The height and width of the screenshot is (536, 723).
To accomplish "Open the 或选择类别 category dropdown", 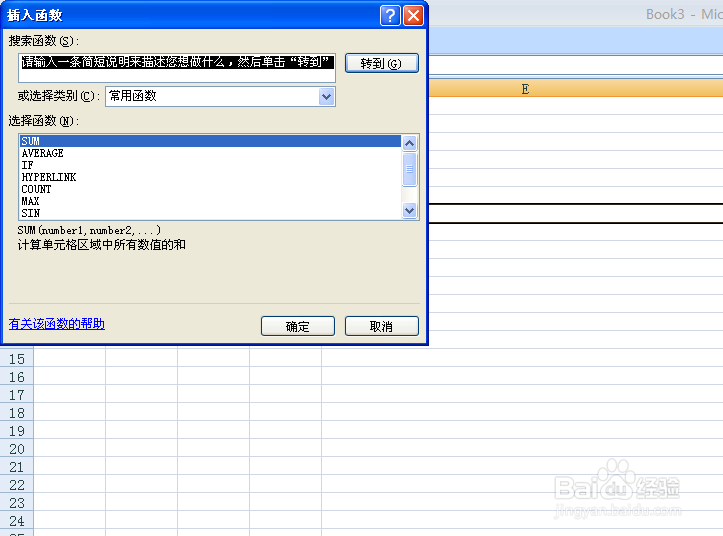I will tap(326, 97).
